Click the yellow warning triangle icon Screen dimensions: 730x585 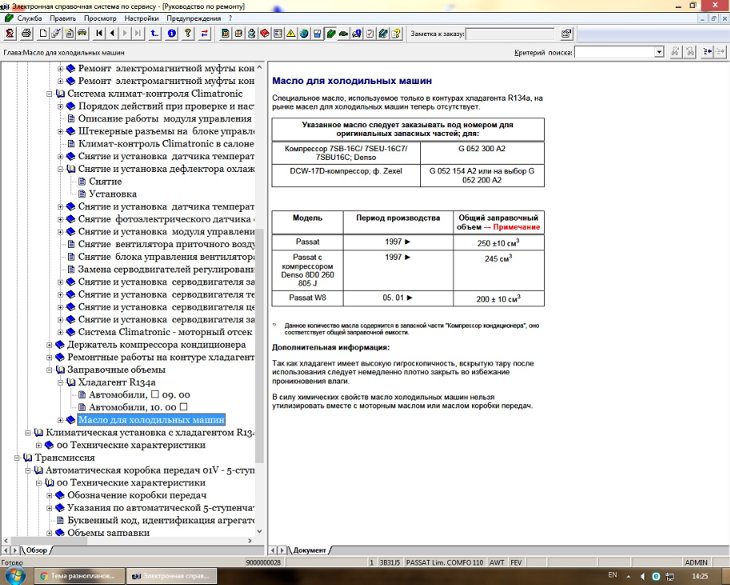(x=291, y=34)
